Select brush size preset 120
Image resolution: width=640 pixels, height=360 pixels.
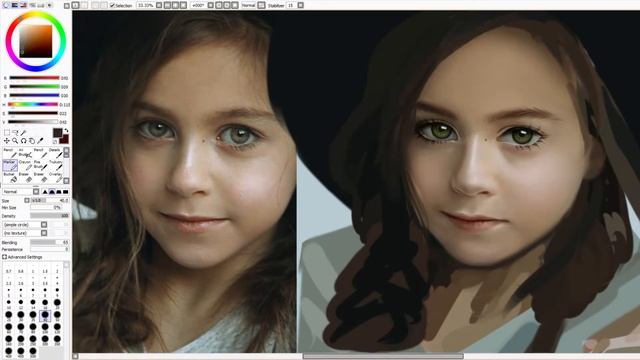[x=57, y=329]
